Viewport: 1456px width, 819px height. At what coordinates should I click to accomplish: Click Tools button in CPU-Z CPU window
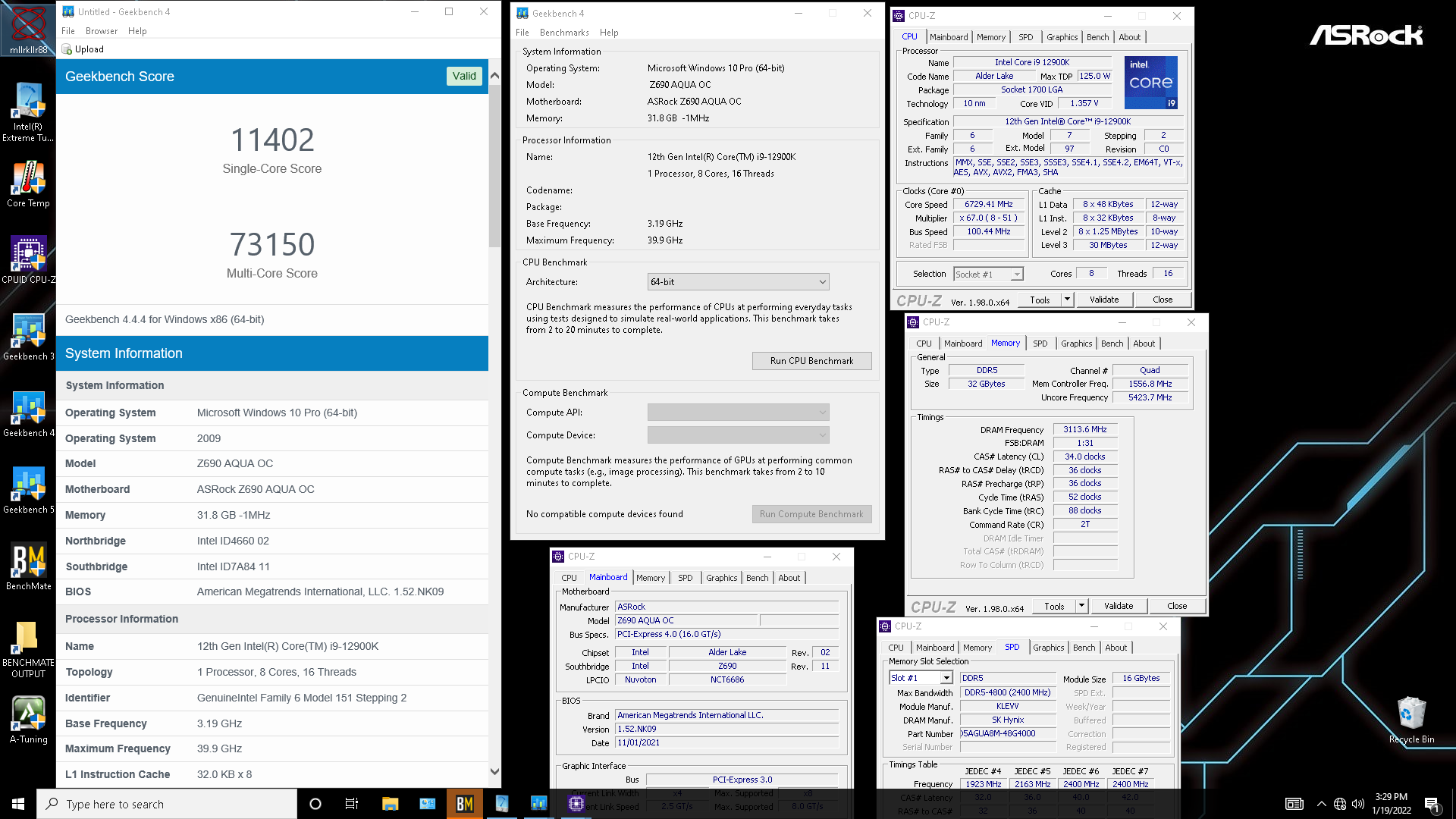[1040, 300]
